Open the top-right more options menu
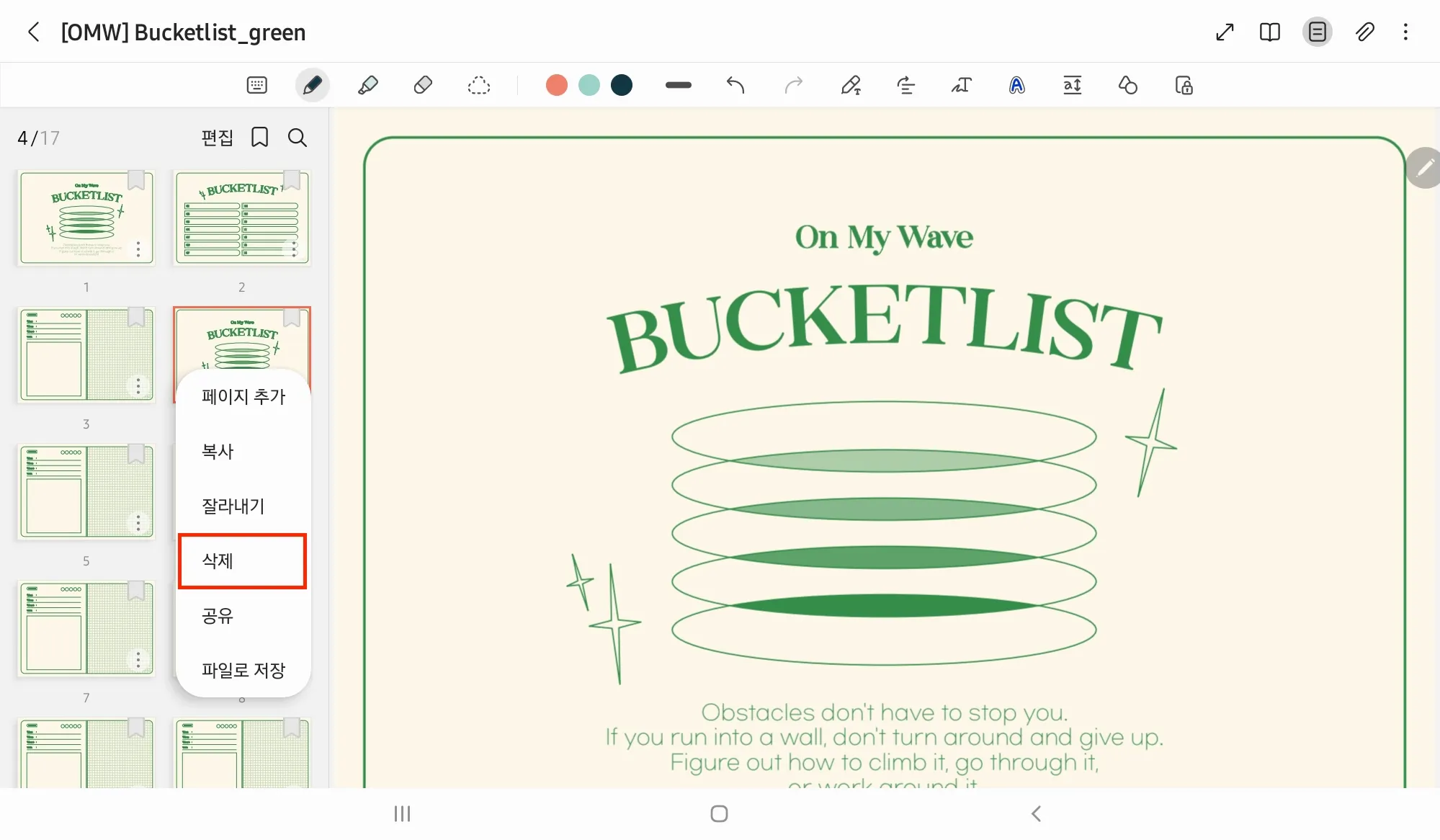1440x840 pixels. [1405, 32]
